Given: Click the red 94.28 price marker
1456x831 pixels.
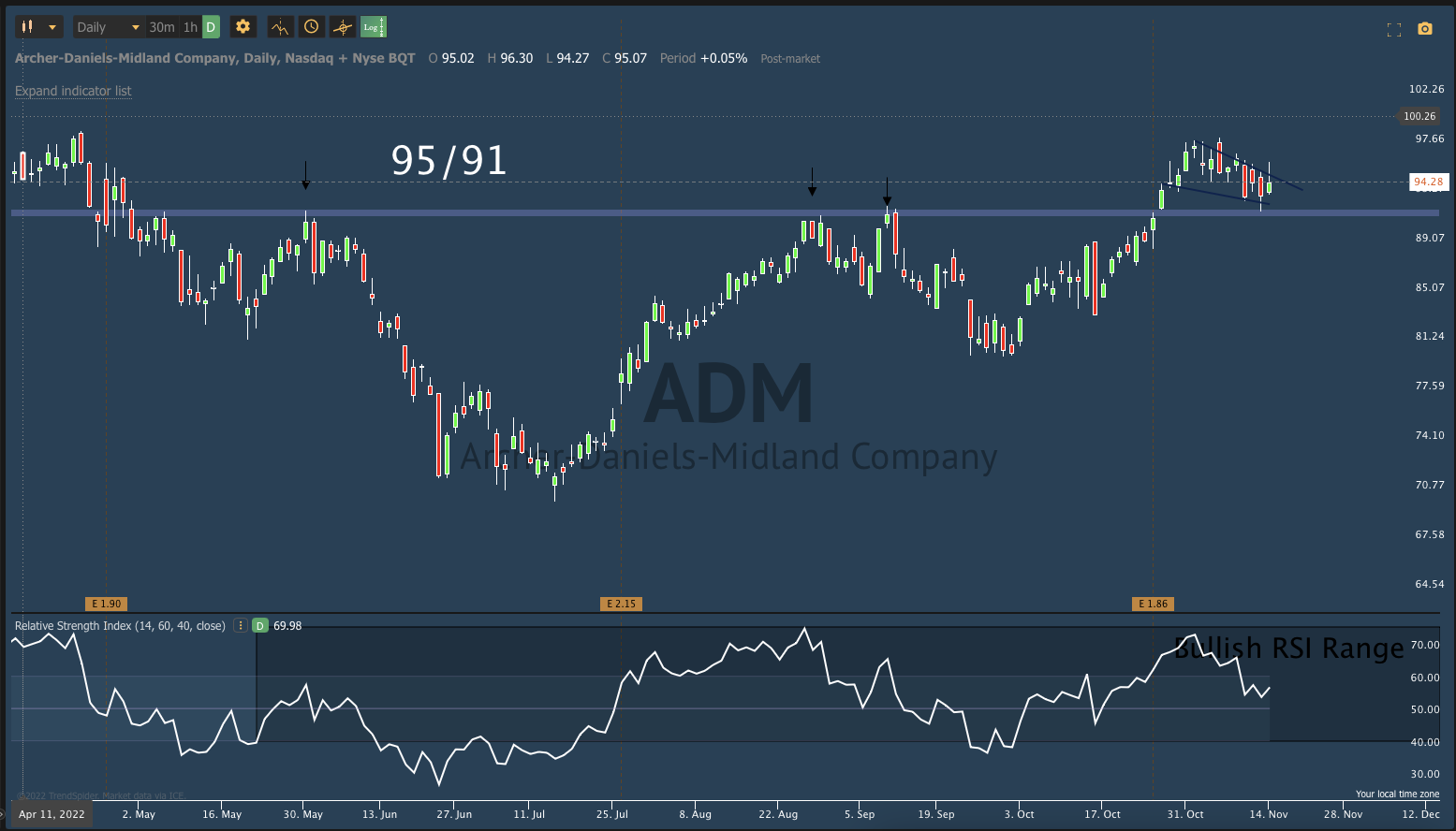Looking at the screenshot, I should (x=1429, y=182).
